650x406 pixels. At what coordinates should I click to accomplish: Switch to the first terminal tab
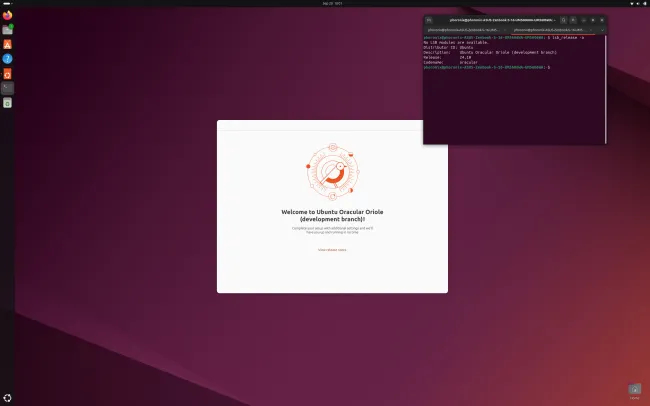point(466,30)
